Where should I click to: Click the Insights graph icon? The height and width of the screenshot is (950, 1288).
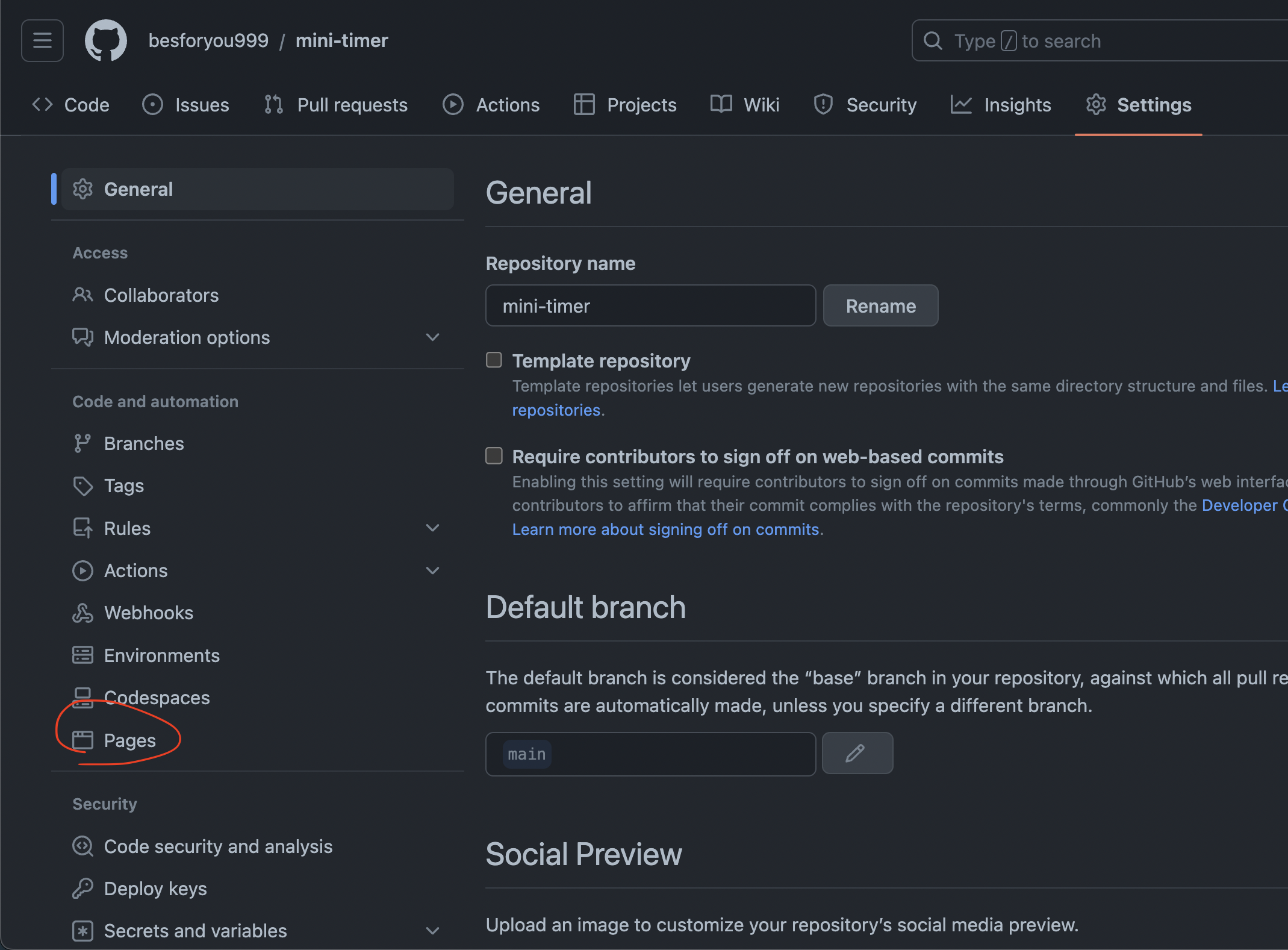[x=961, y=105]
